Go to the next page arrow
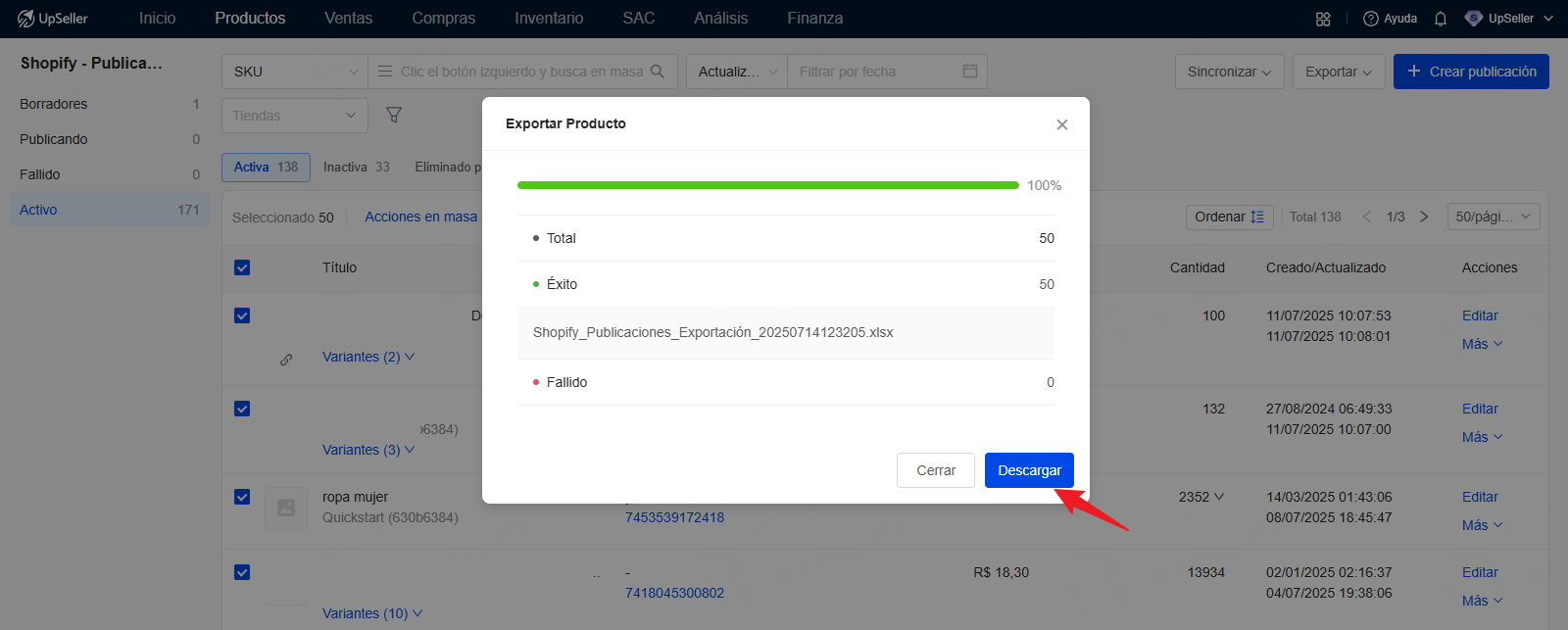This screenshot has height=630, width=1568. coord(1425,217)
